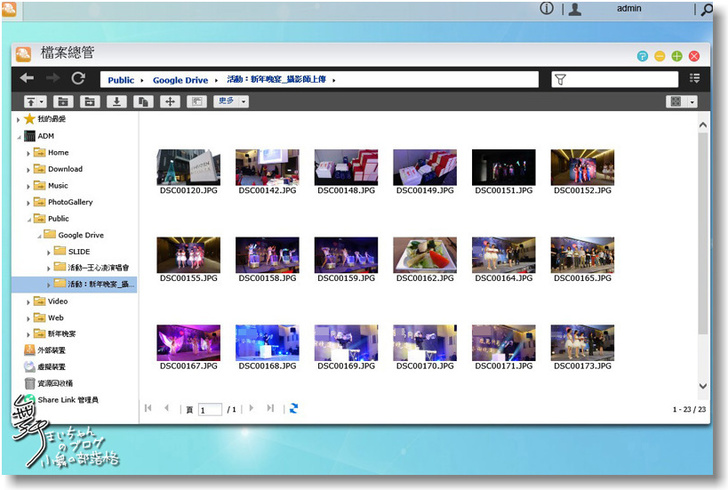The image size is (728, 490).
Task: Click the list options icon beside filter
Action: point(695,78)
